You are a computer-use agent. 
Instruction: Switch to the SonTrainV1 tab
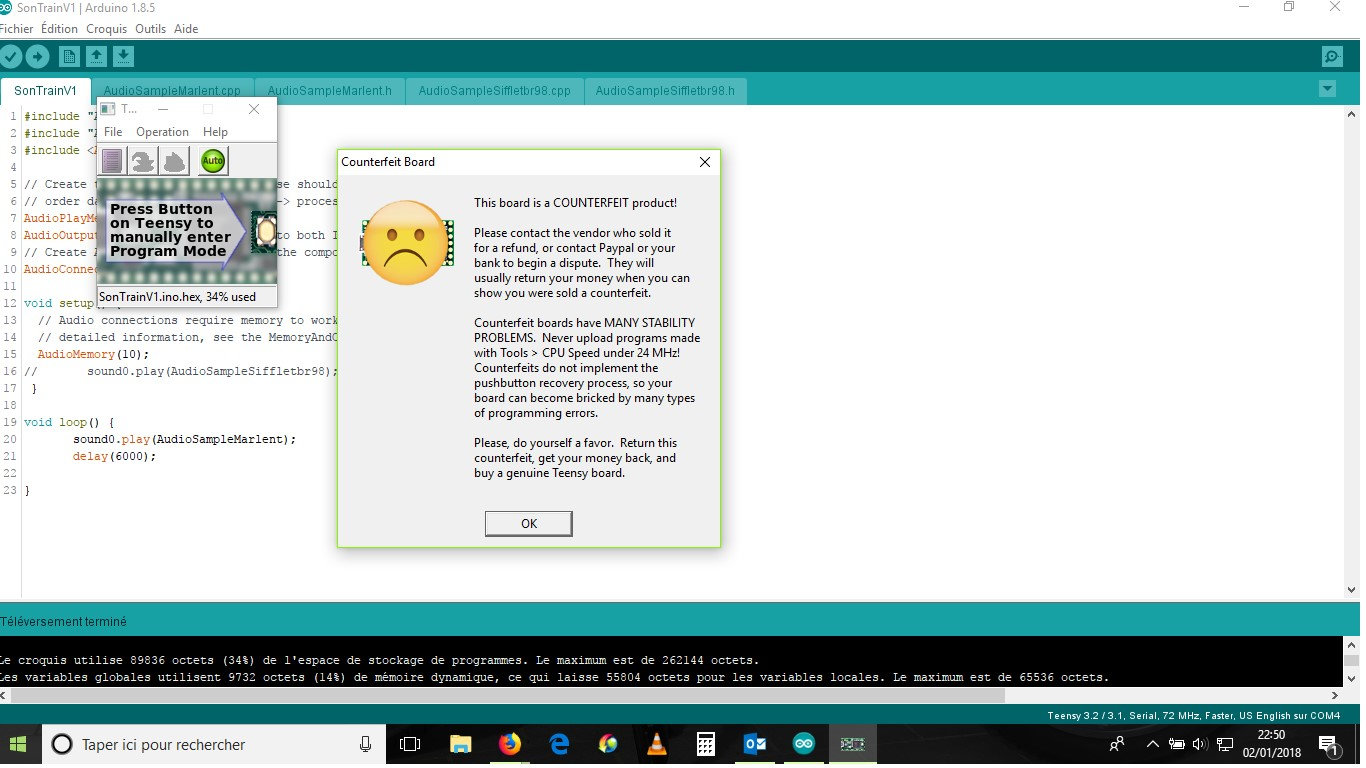(x=45, y=91)
